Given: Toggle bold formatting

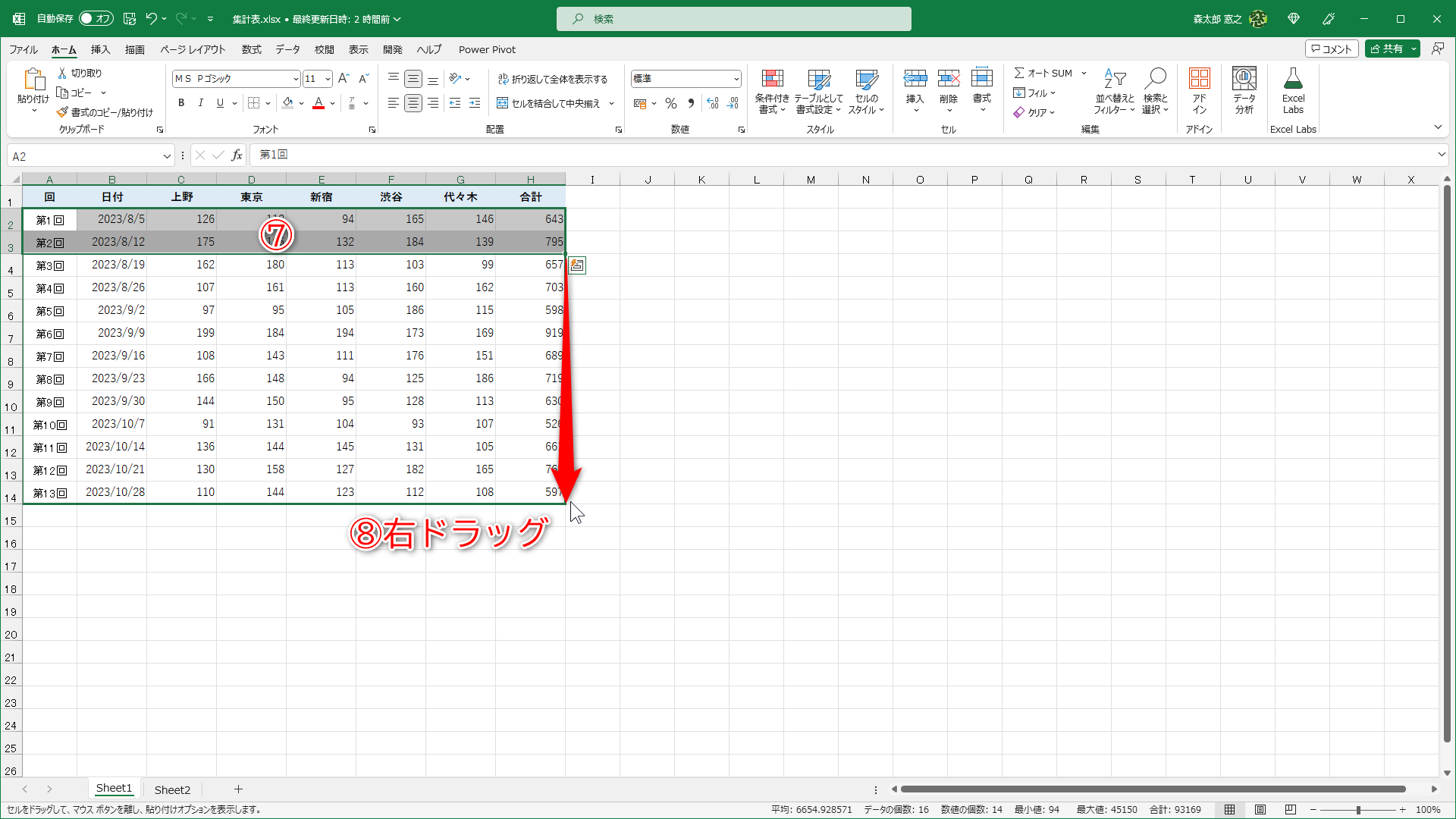Looking at the screenshot, I should click(181, 102).
